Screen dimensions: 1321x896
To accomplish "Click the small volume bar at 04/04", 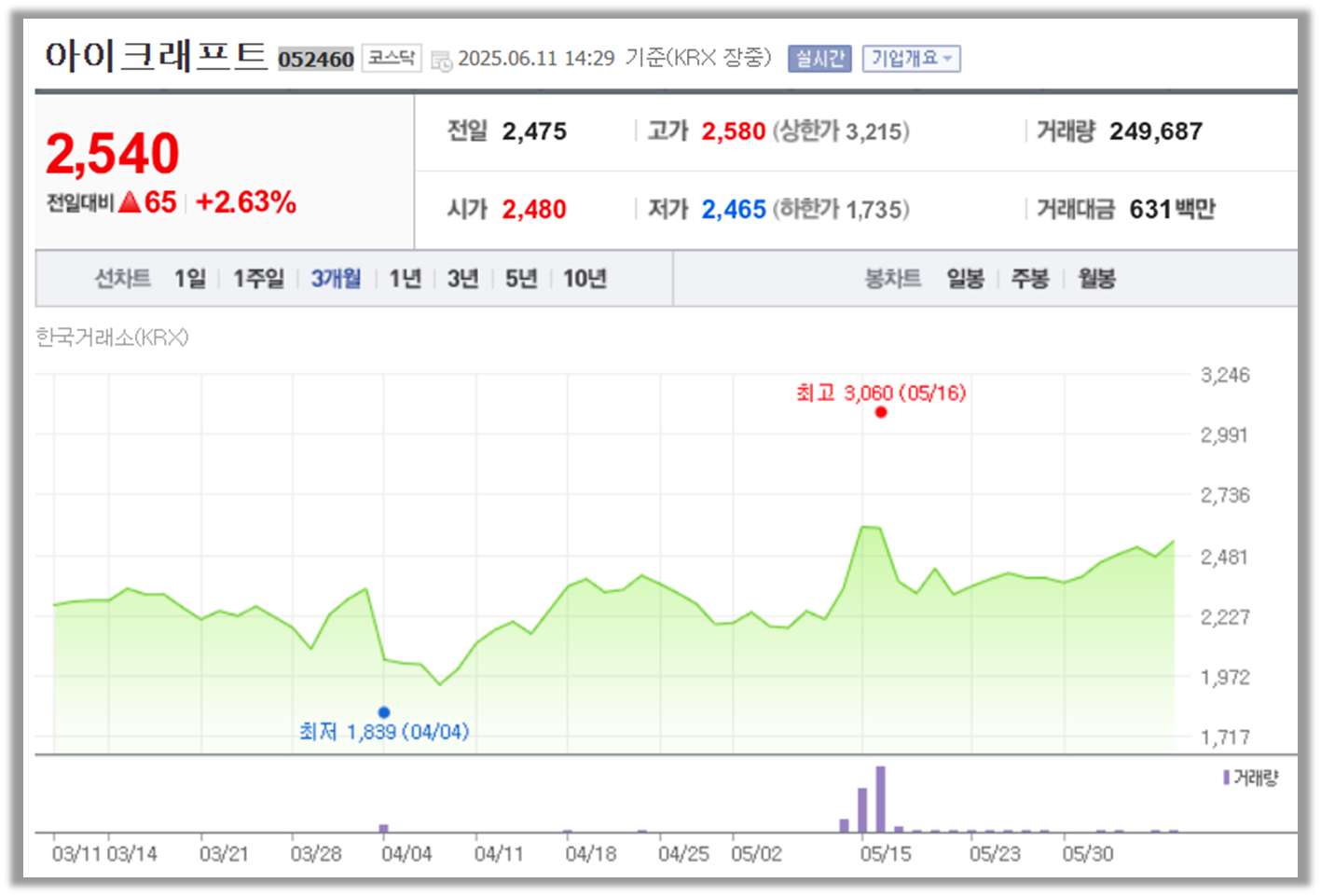I will click(x=384, y=828).
